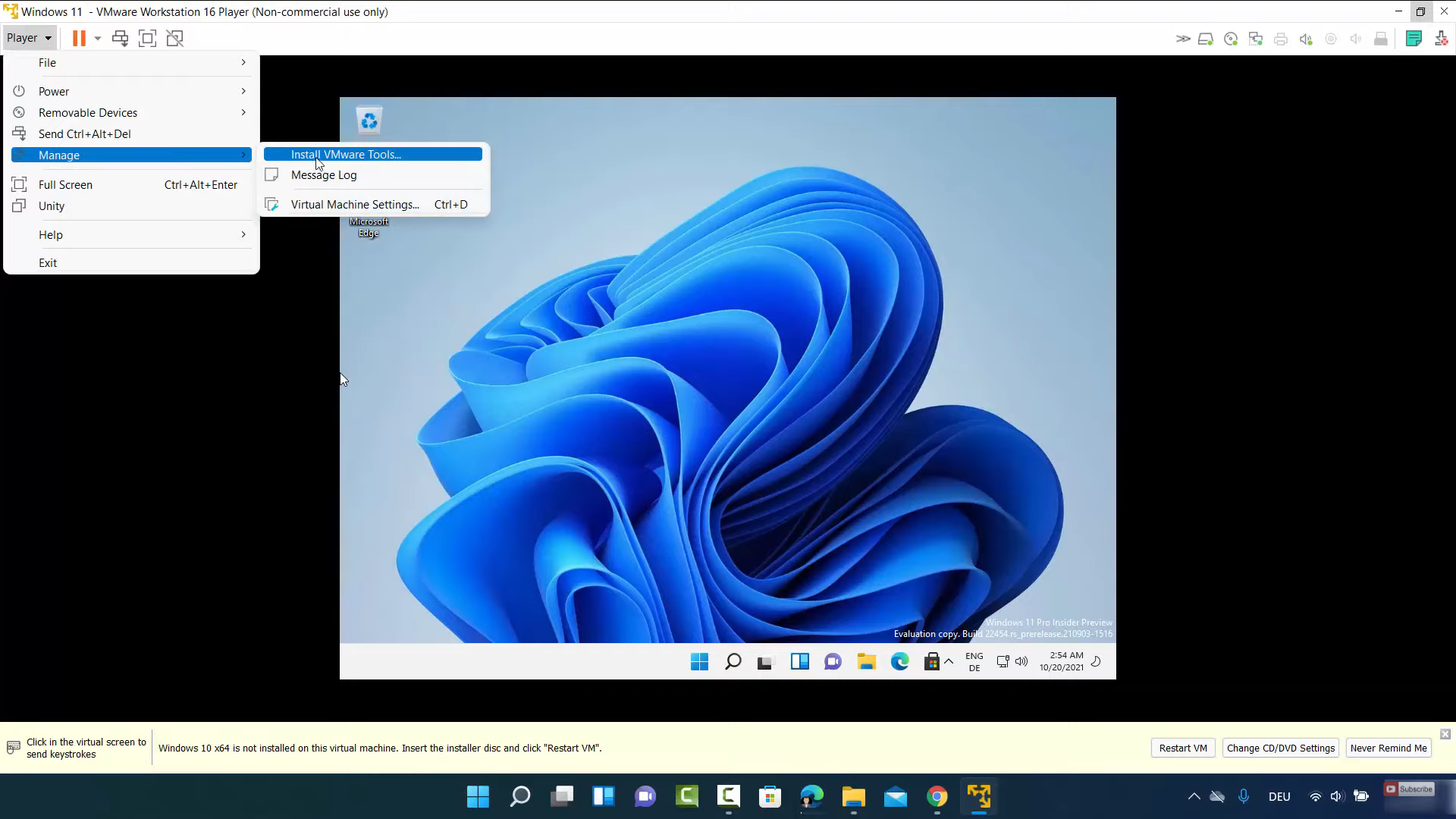Choose Message Log from Manage submenu
1456x819 pixels.
[324, 175]
